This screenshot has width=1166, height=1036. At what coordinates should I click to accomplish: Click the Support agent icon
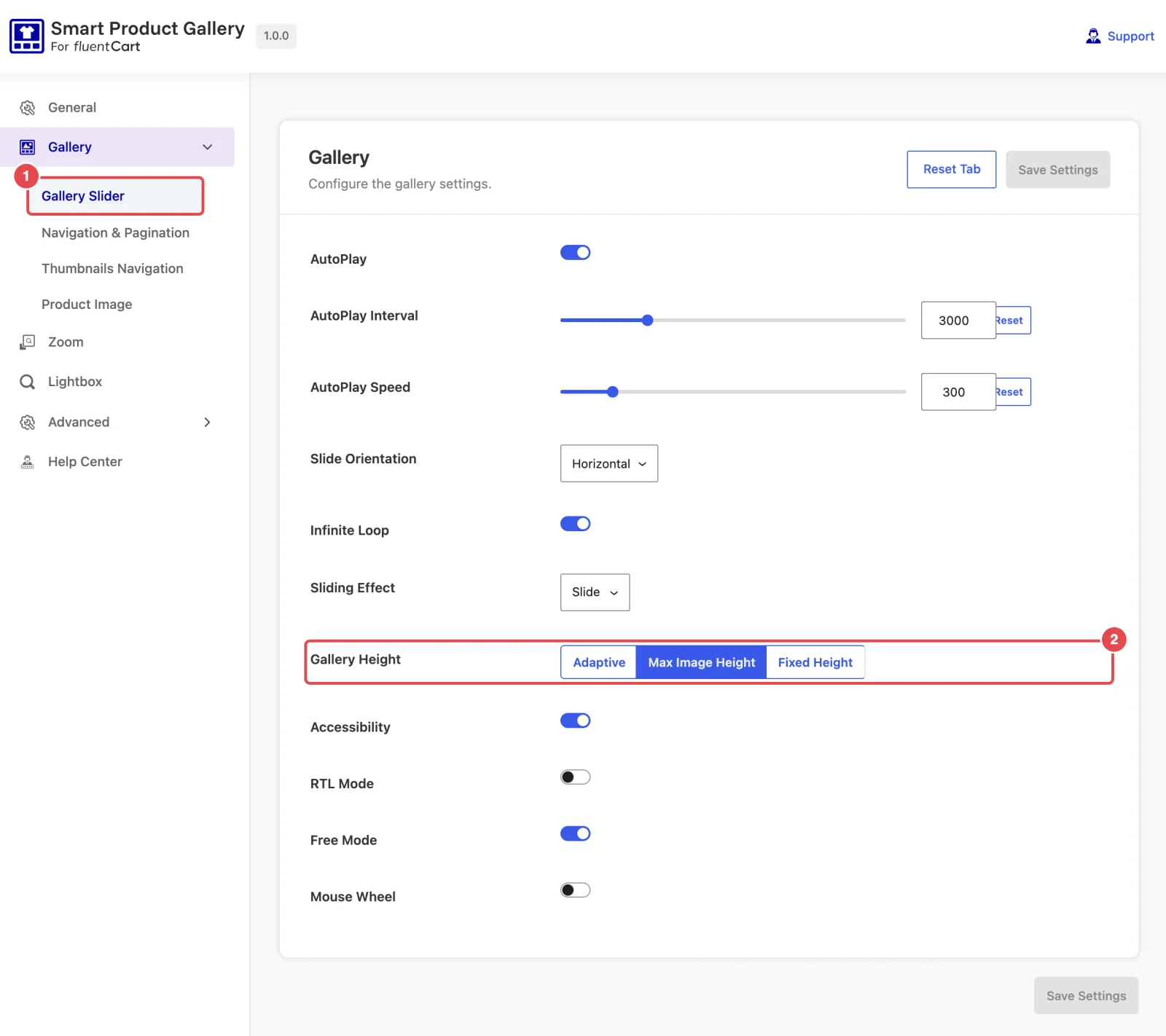(x=1093, y=36)
